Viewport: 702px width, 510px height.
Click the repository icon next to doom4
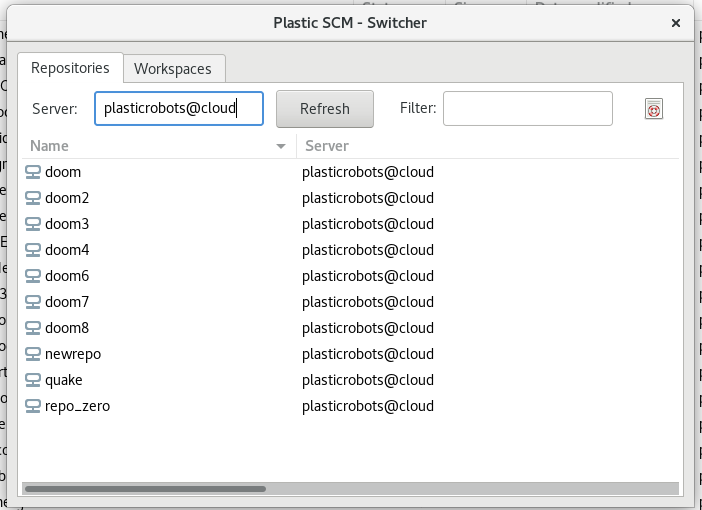[x=33, y=250]
